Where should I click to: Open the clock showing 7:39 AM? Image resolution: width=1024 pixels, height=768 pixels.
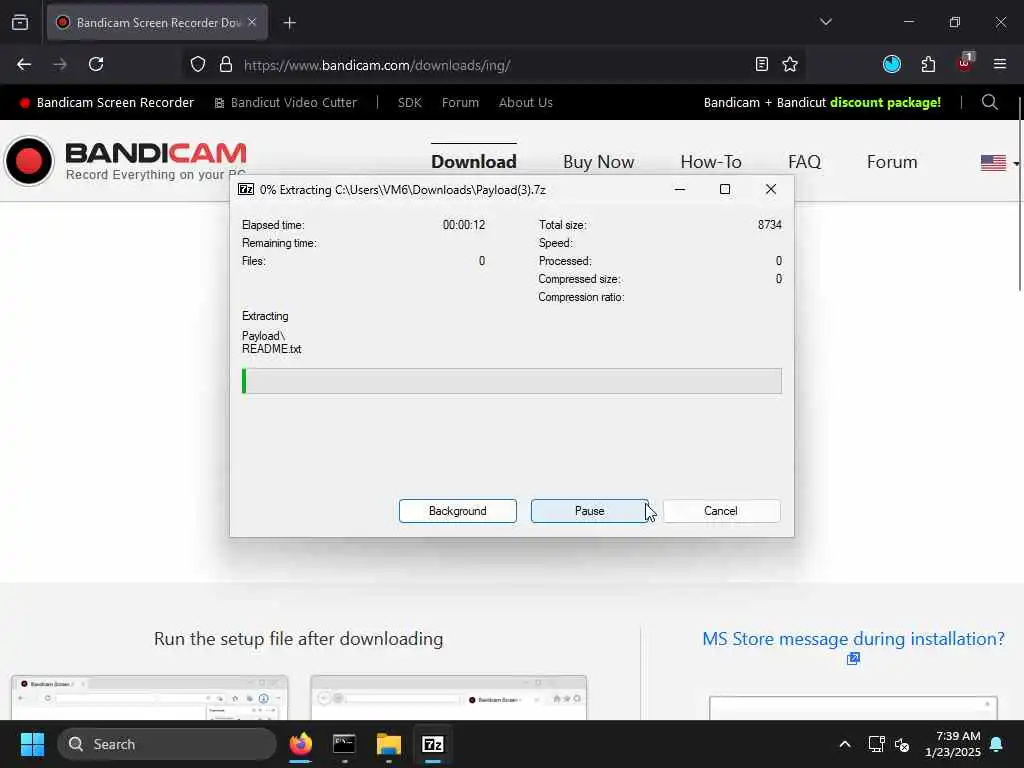[953, 744]
